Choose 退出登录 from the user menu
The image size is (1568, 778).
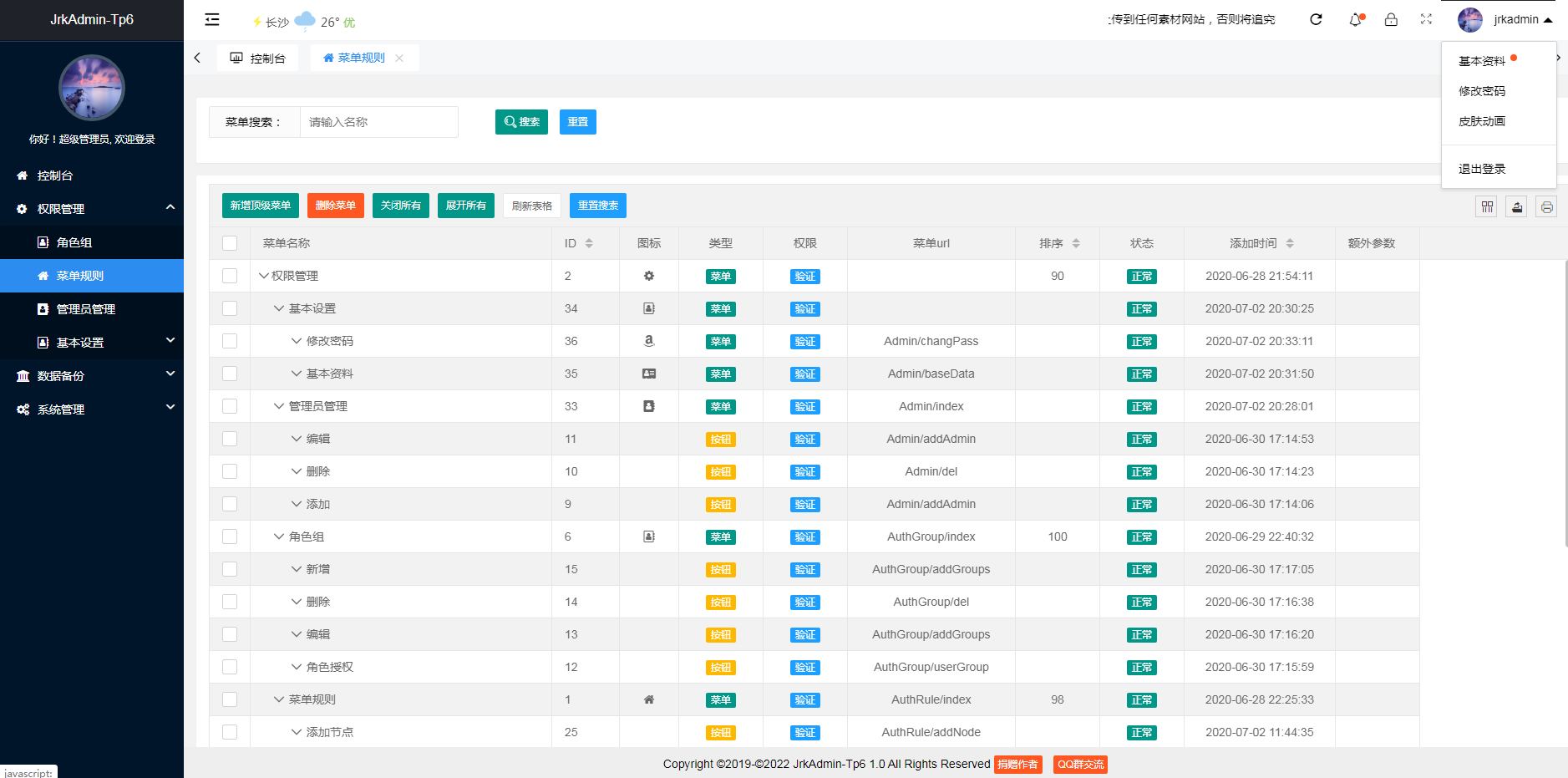(1482, 169)
